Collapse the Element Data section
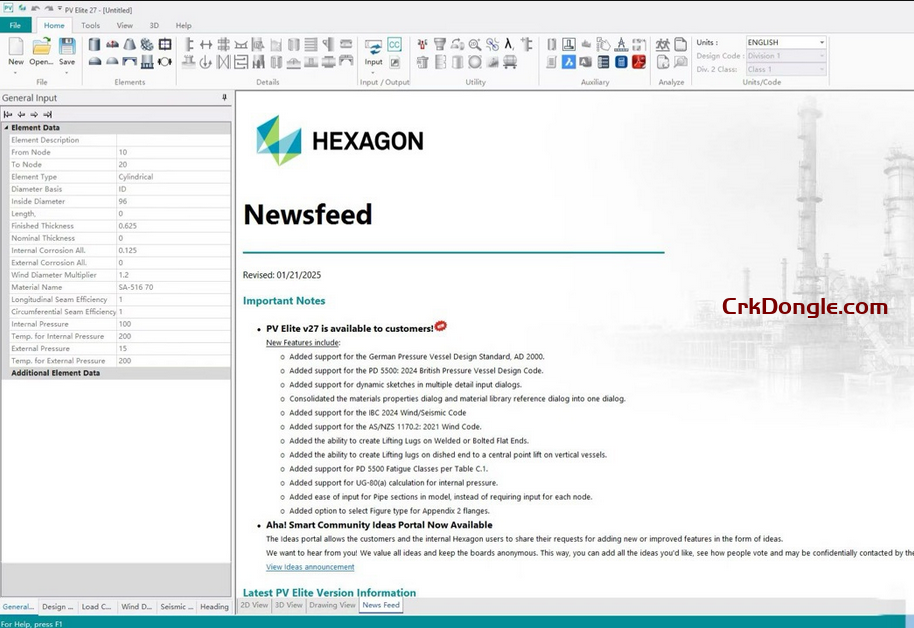Screen dimensions: 914x628 pos(6,128)
